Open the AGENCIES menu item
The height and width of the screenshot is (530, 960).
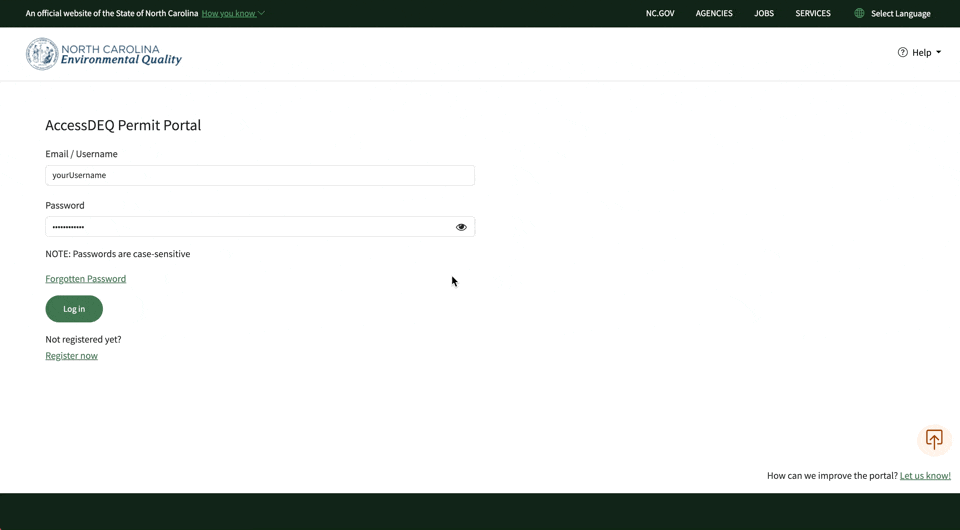pos(714,13)
